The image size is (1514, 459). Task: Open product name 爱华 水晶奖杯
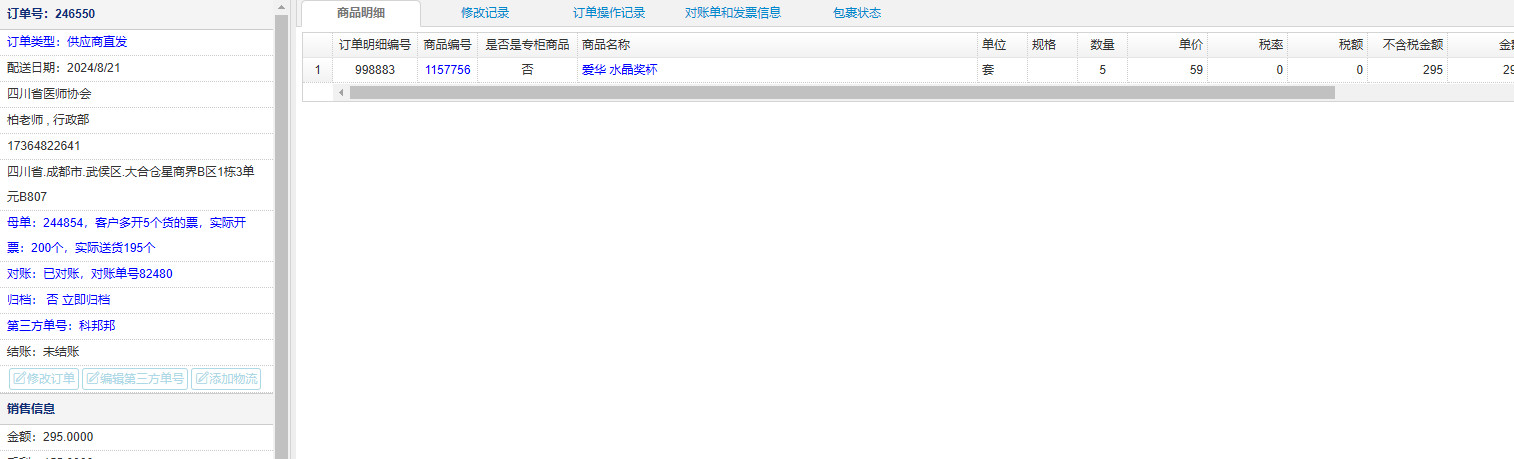tap(619, 70)
